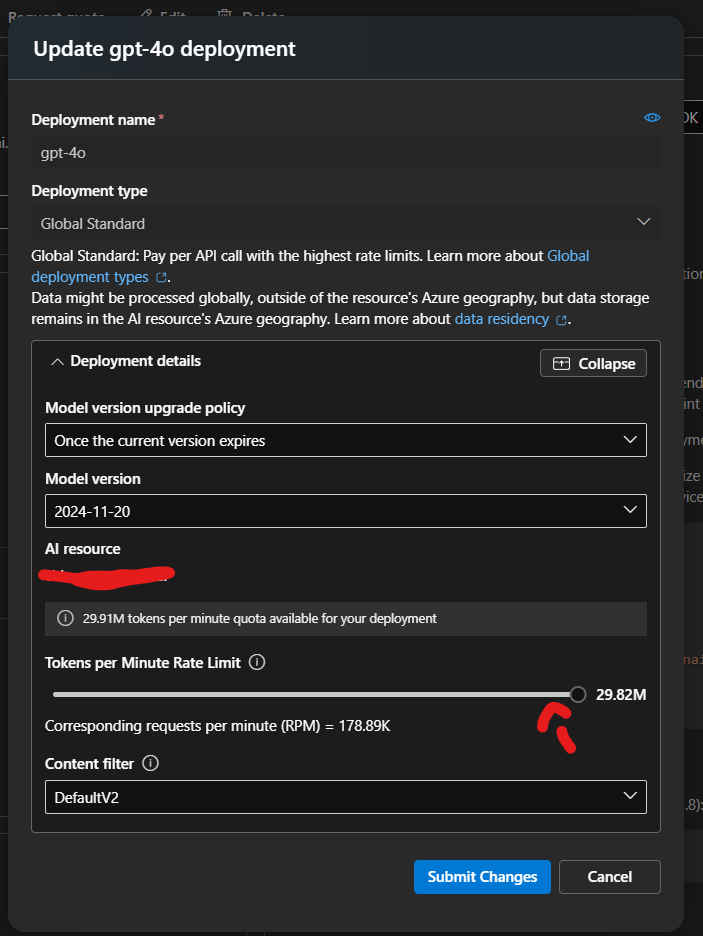Click the Collapse button
Image resolution: width=703 pixels, height=936 pixels.
(593, 364)
